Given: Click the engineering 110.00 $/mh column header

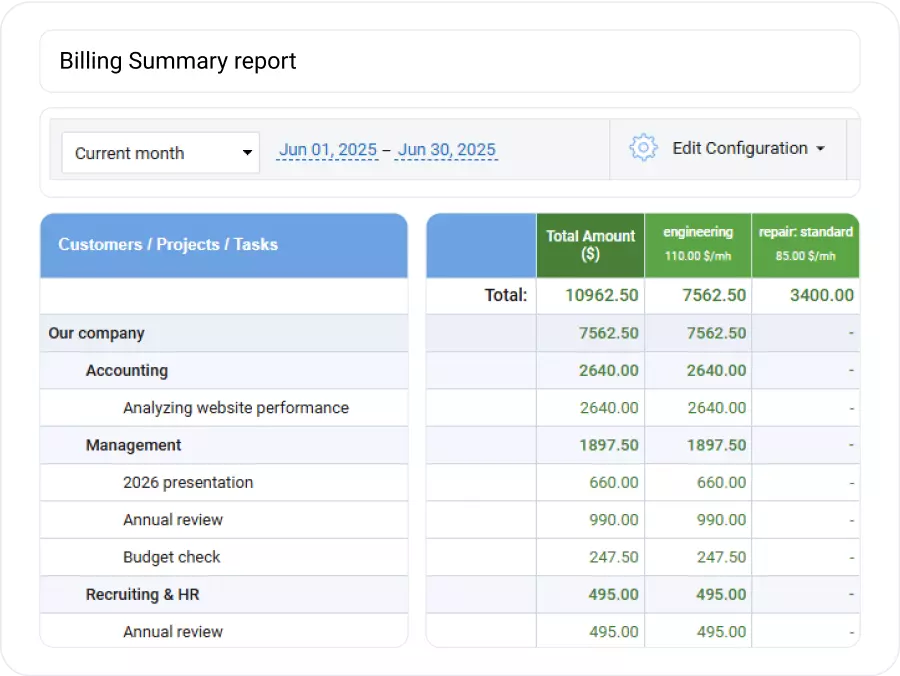Looking at the screenshot, I should point(698,246).
